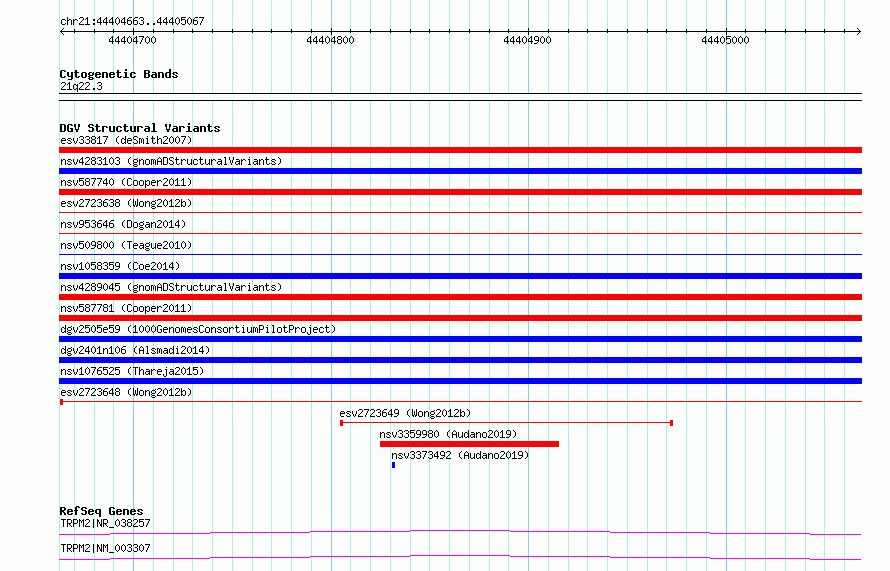Open the TRPM2|NM_003307 transcript label
The image size is (890, 571).
[105, 548]
